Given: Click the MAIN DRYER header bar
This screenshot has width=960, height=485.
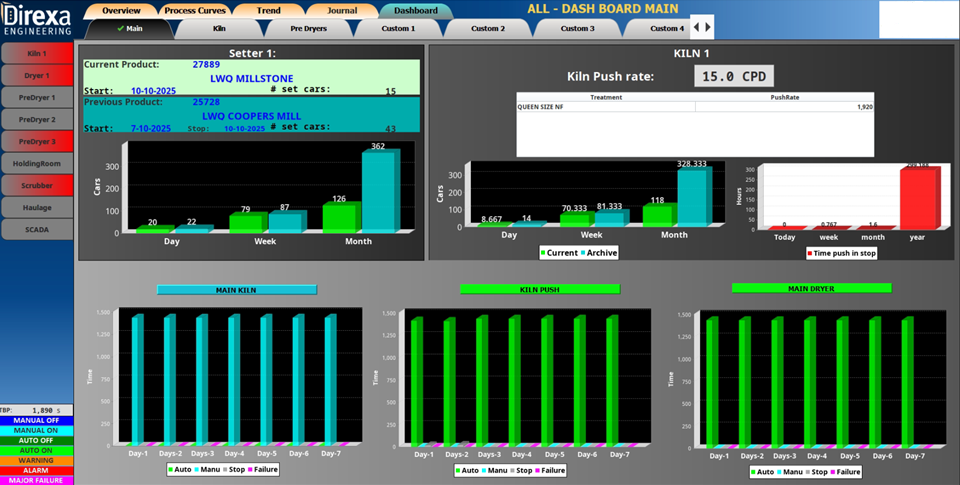Looking at the screenshot, I should [811, 288].
